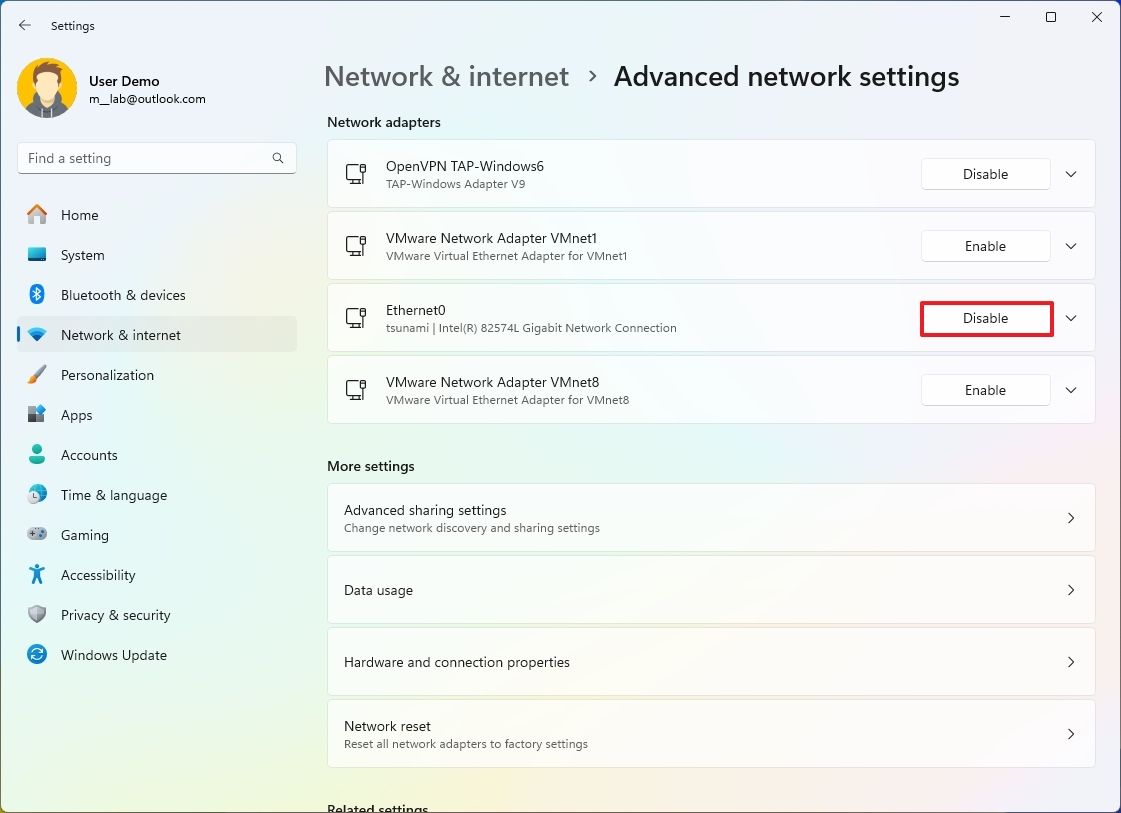The image size is (1121, 813).
Task: Click the Find a setting search box
Action: [156, 158]
